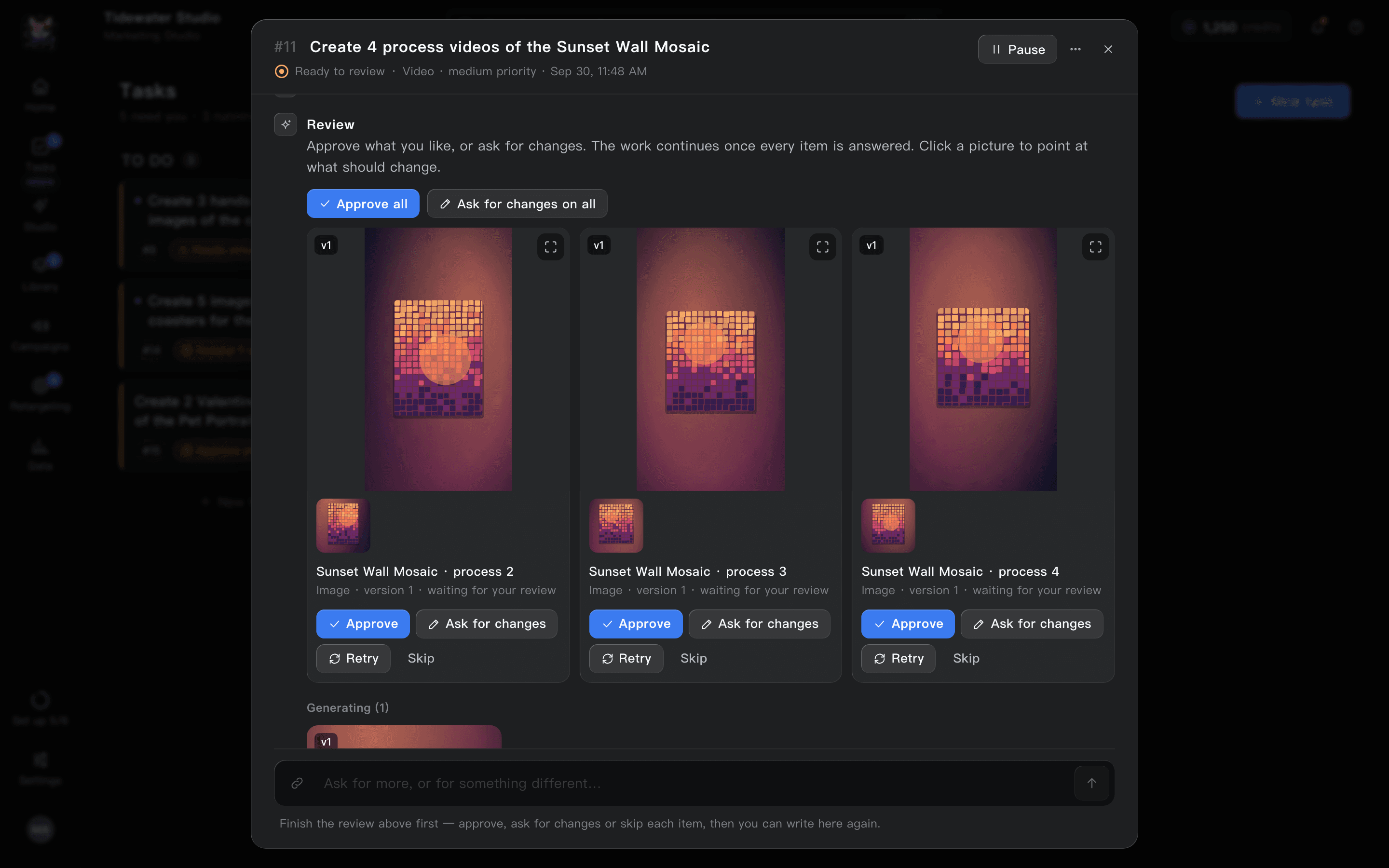
Task: Click the New task button behind dialog
Action: coord(1293,102)
